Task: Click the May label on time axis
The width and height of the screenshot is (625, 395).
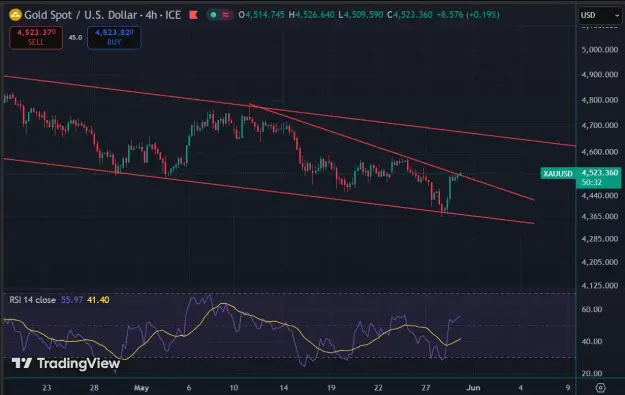Action: 141,387
